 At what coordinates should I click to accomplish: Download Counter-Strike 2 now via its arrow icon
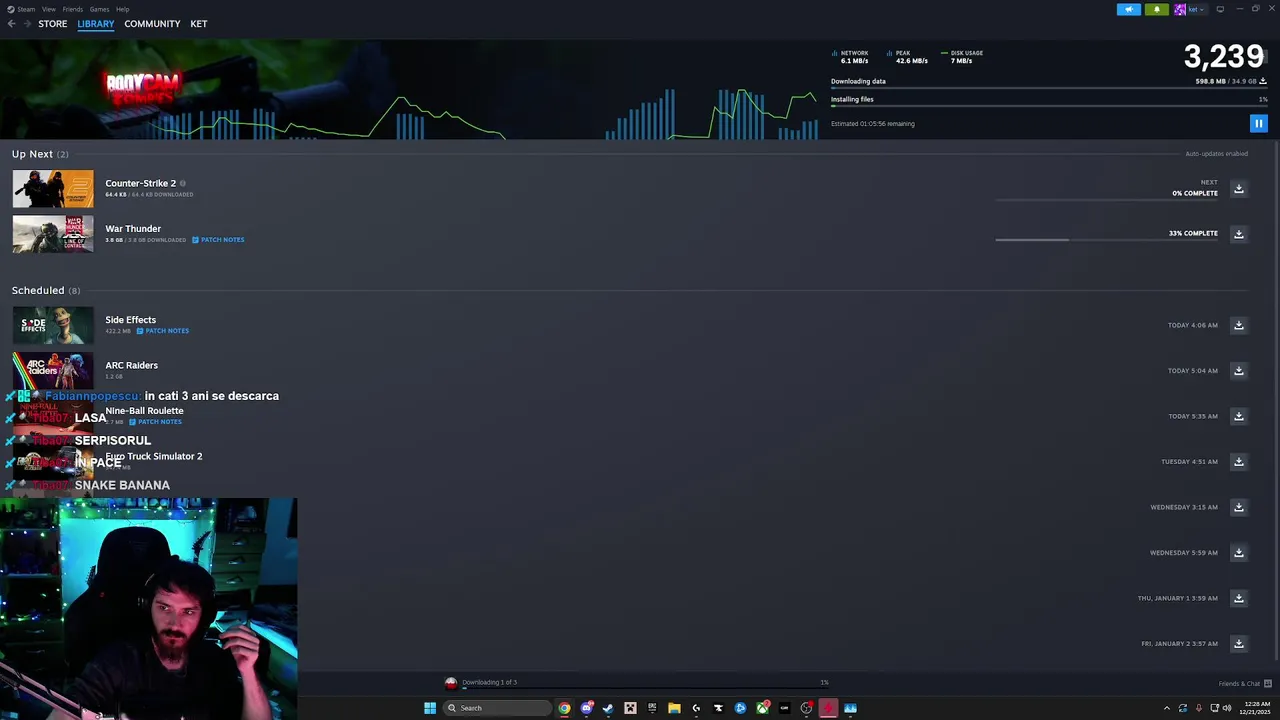point(1238,189)
